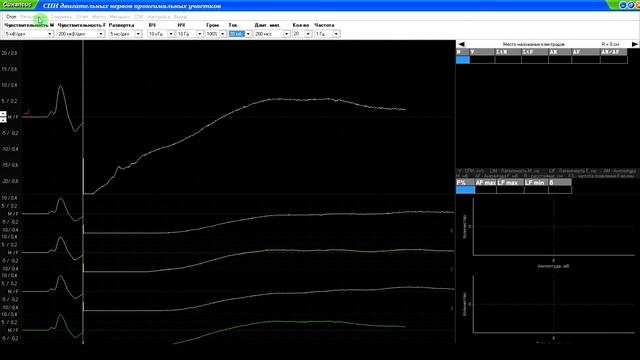Expand the Ток current dropdown arrow

(248, 34)
